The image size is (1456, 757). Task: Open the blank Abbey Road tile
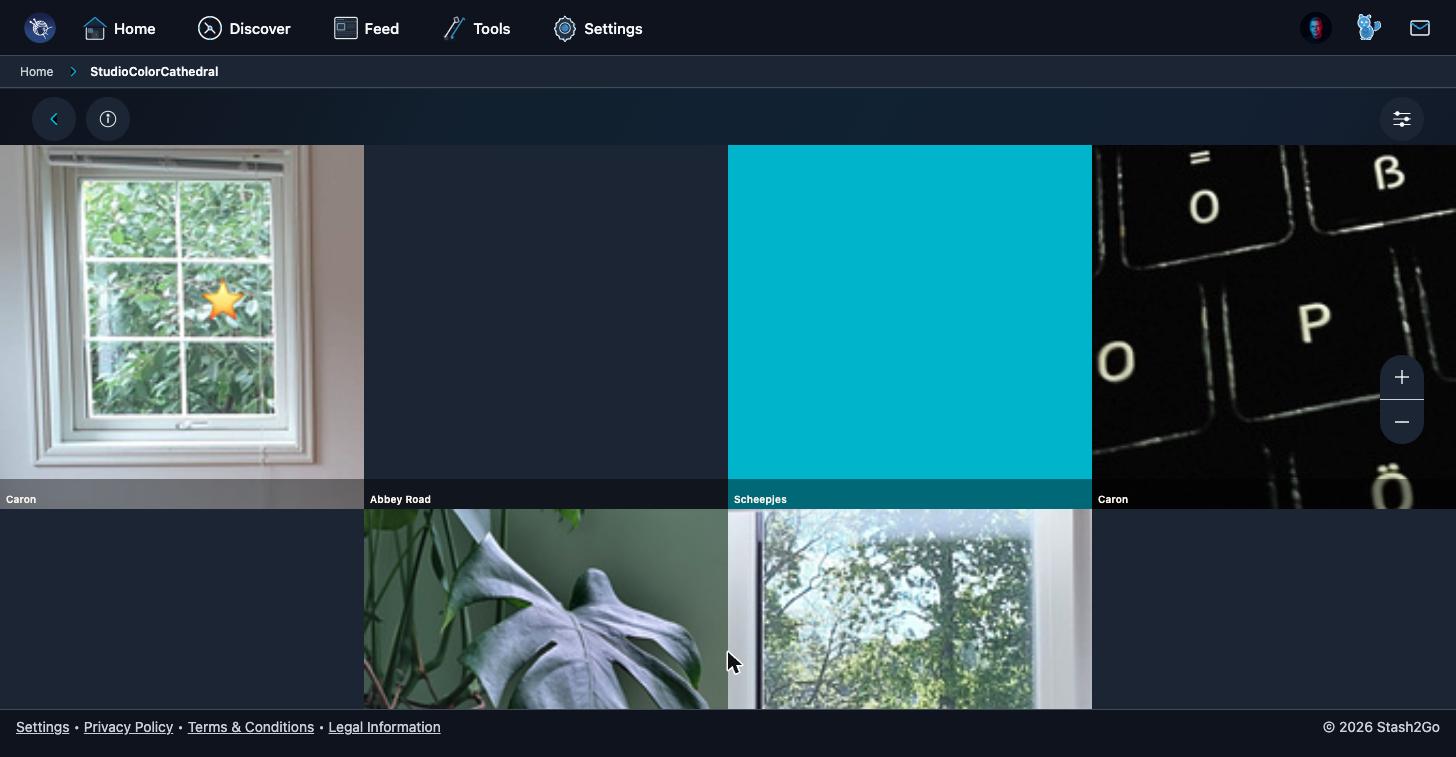pyautogui.click(x=546, y=327)
